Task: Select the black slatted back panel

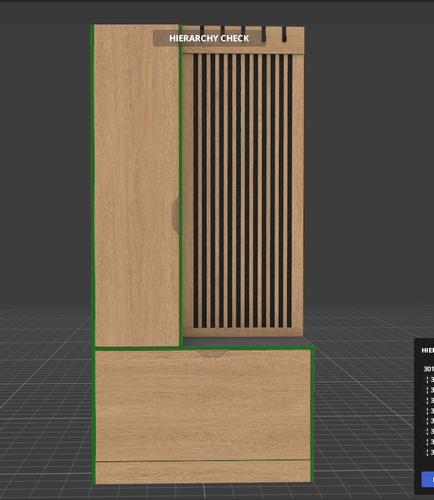Action: [242, 191]
